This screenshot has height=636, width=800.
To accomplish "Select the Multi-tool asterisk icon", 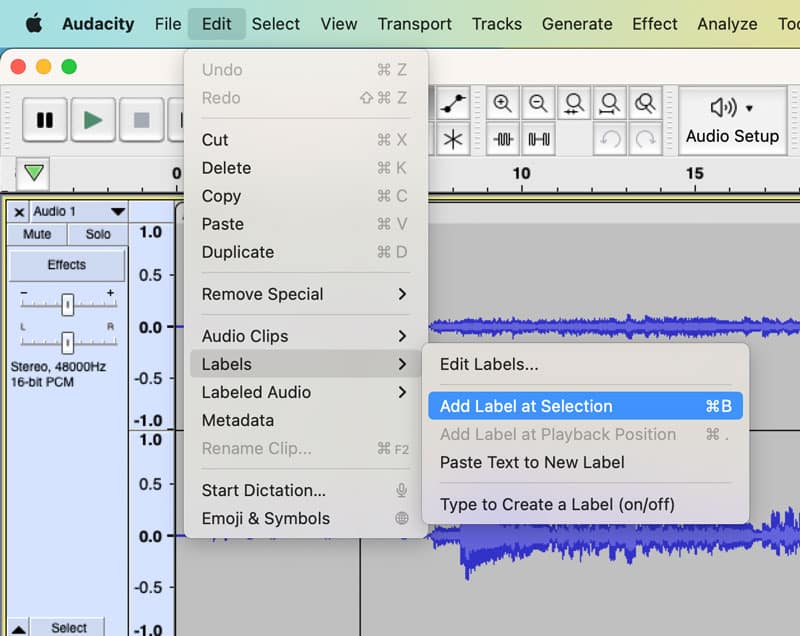I will click(453, 139).
